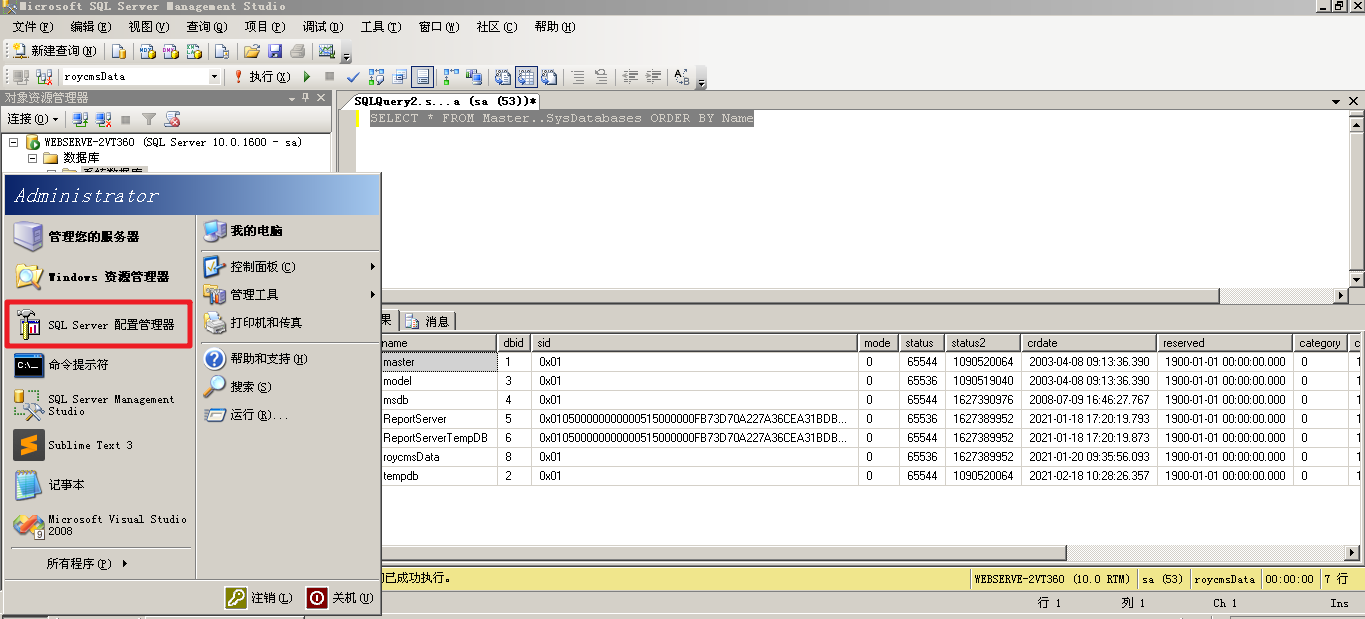
Task: Switch to the 消息 results tab
Action: [428, 321]
